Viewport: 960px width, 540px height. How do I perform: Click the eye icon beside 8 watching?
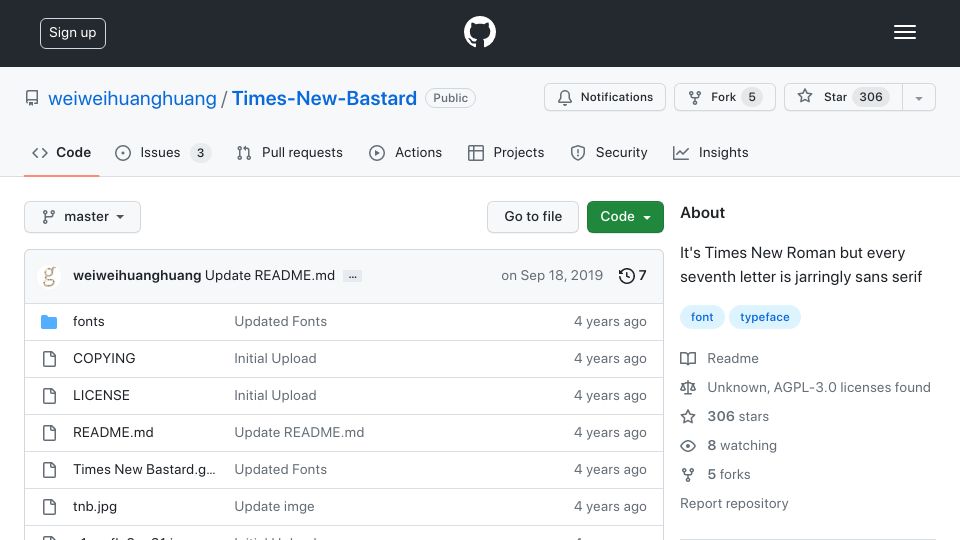click(x=688, y=446)
